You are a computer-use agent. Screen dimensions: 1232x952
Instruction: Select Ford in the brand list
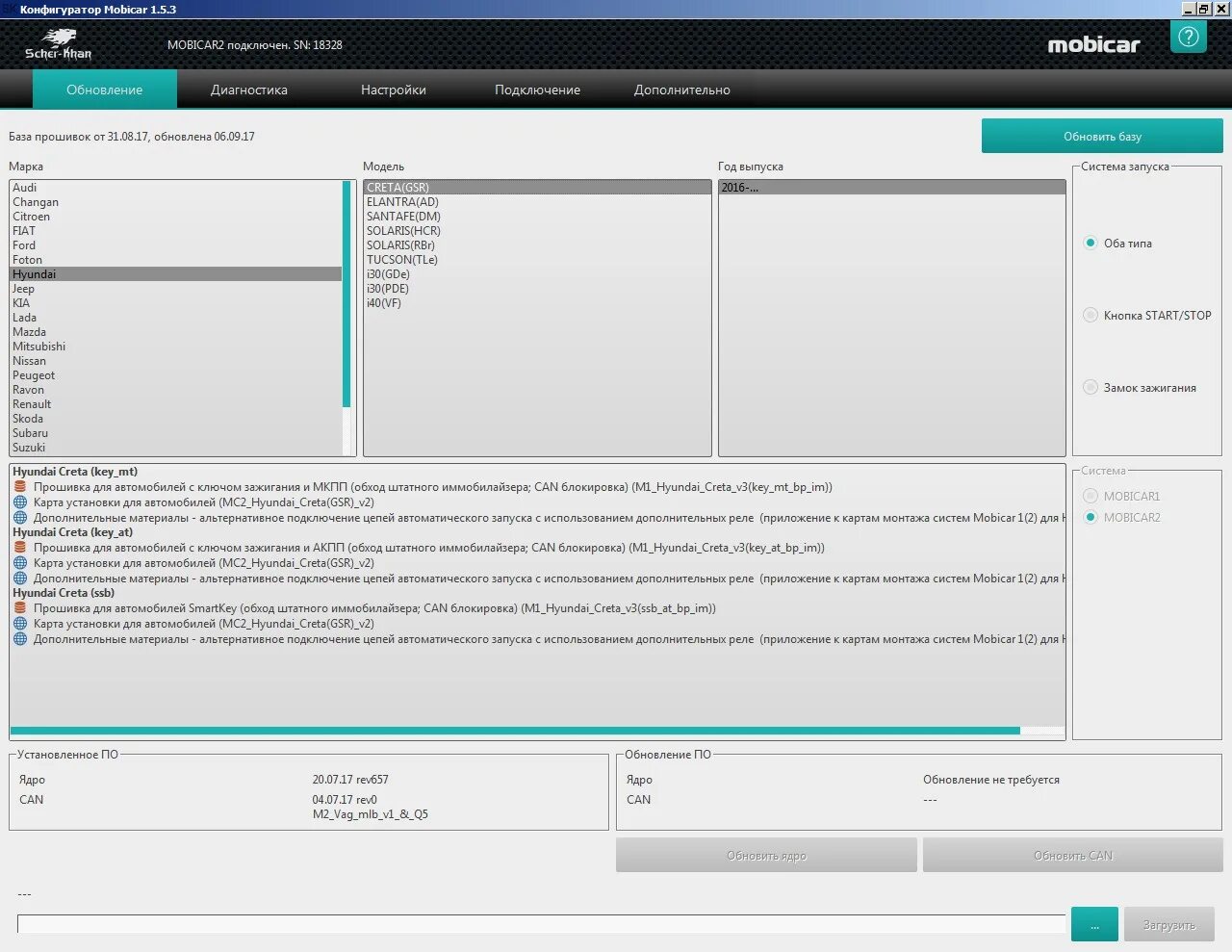pos(176,245)
